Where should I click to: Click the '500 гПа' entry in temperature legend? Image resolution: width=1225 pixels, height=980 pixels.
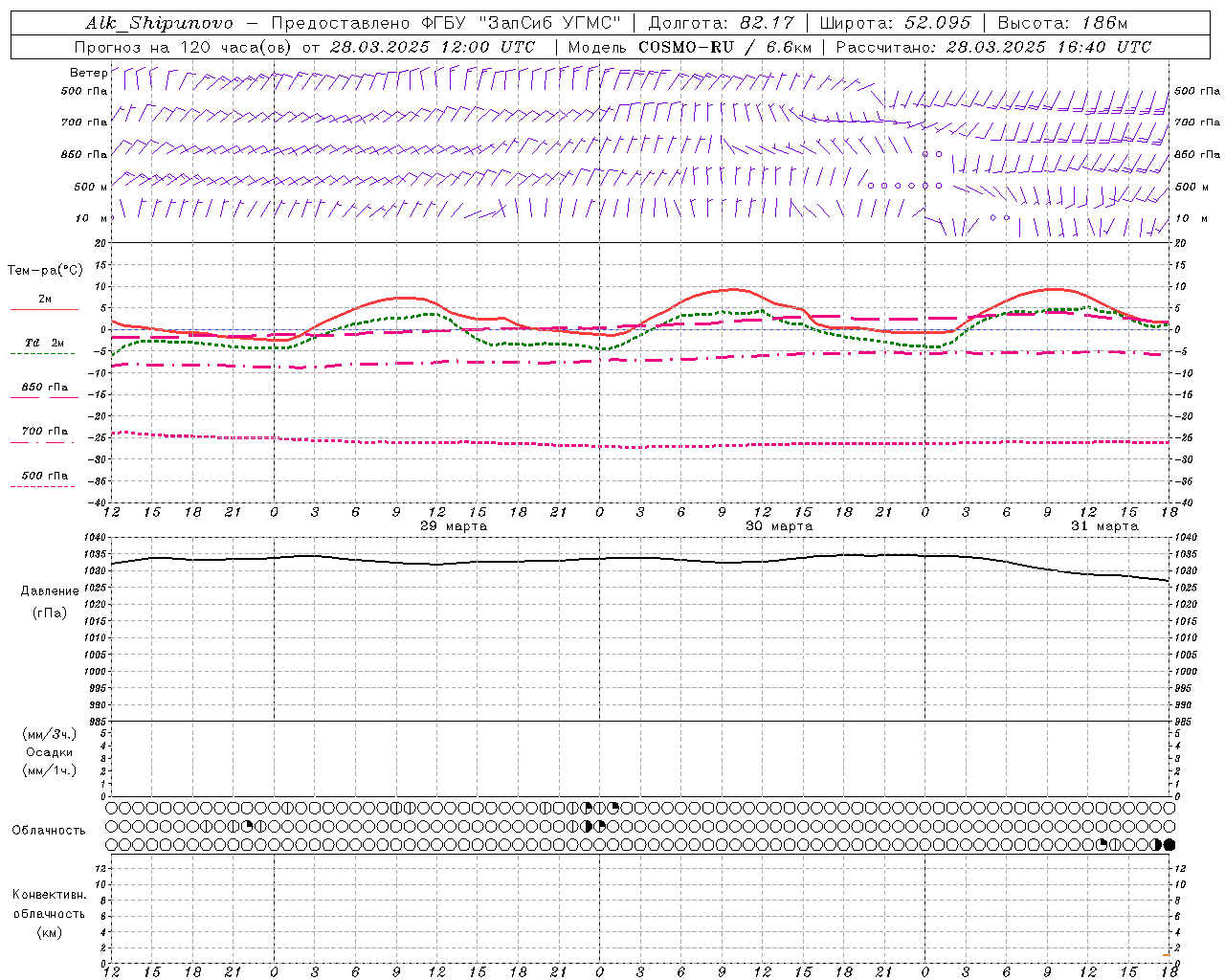click(45, 476)
